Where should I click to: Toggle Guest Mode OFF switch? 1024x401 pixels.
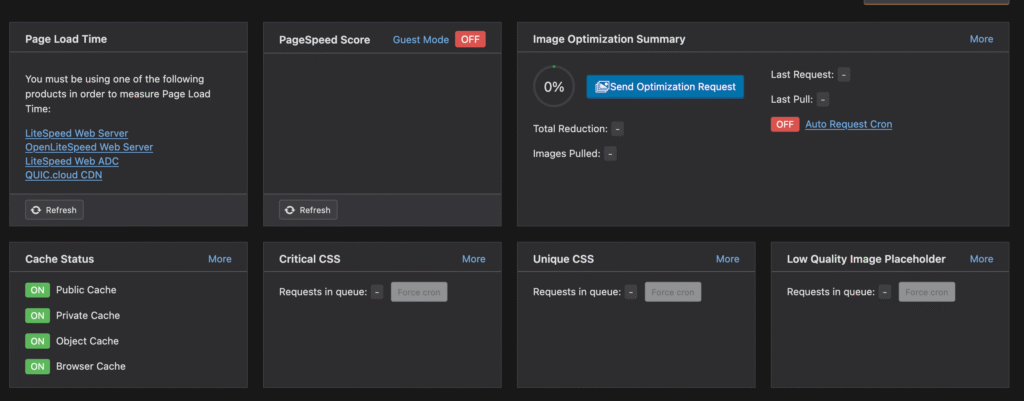(x=470, y=40)
